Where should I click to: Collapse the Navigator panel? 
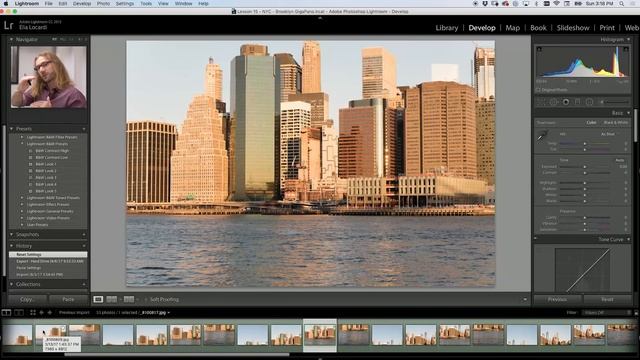(x=11, y=40)
